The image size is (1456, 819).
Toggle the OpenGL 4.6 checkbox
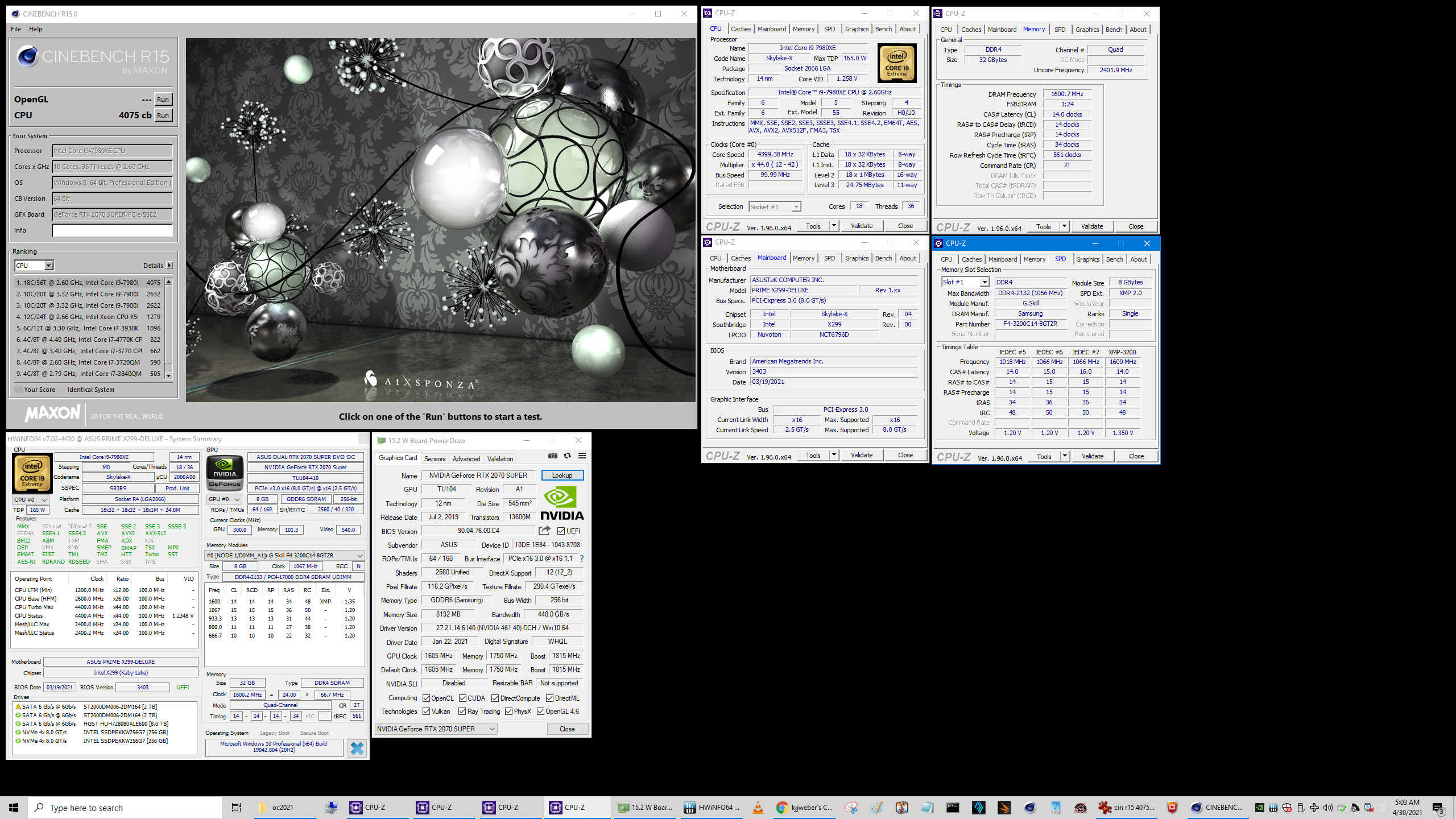(x=541, y=711)
